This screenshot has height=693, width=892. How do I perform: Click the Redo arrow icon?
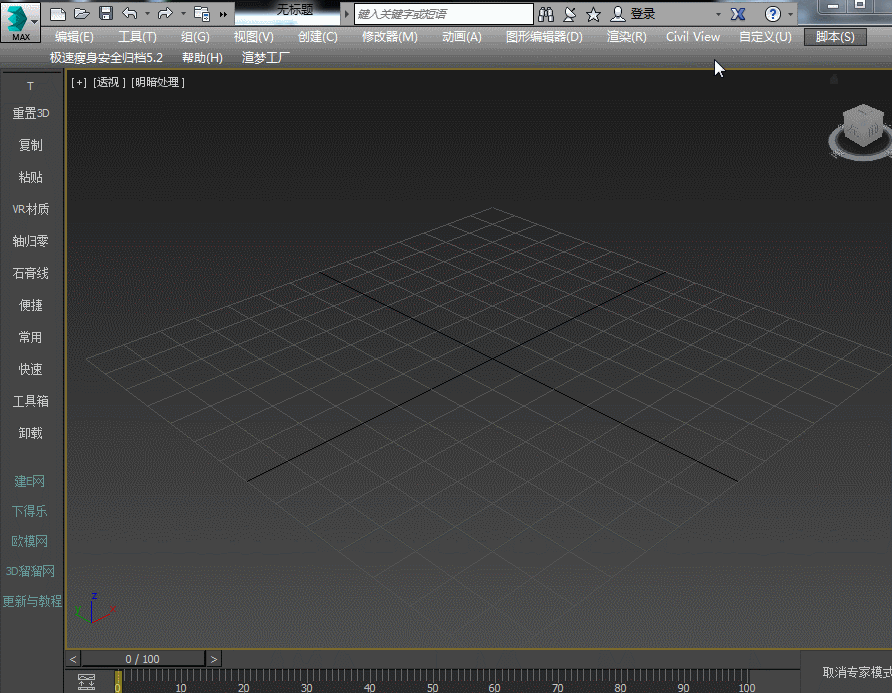pyautogui.click(x=165, y=14)
